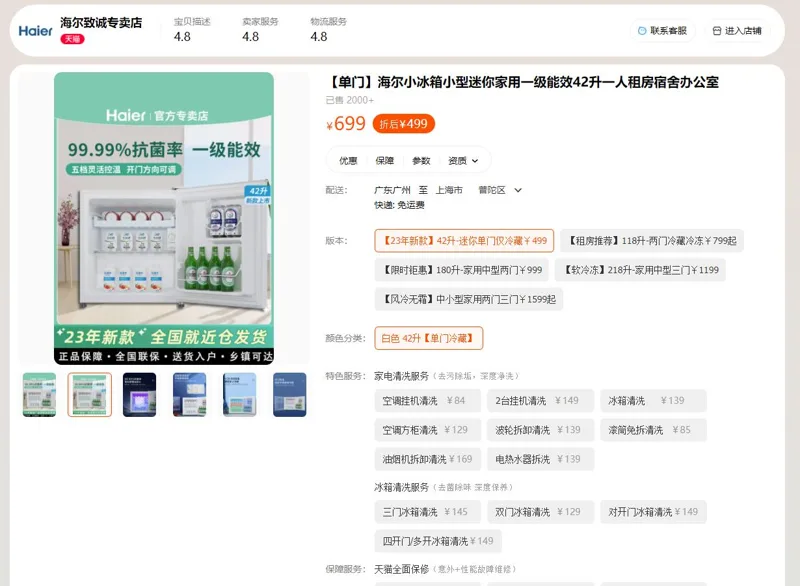This screenshot has height=586, width=800.
Task: View the first product thumbnail
Action: pos(39,395)
